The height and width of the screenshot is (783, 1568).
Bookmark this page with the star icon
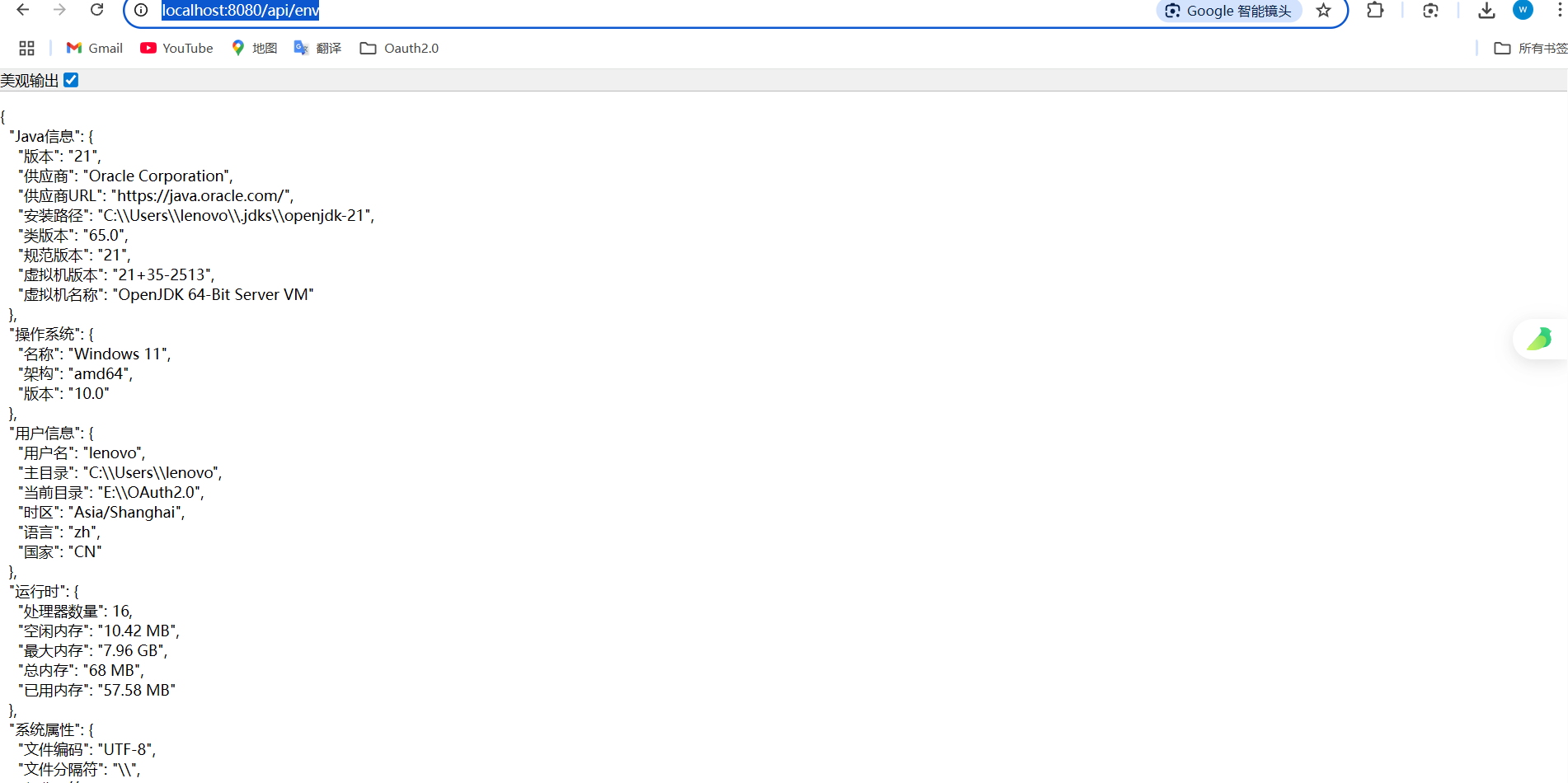pyautogui.click(x=1323, y=11)
